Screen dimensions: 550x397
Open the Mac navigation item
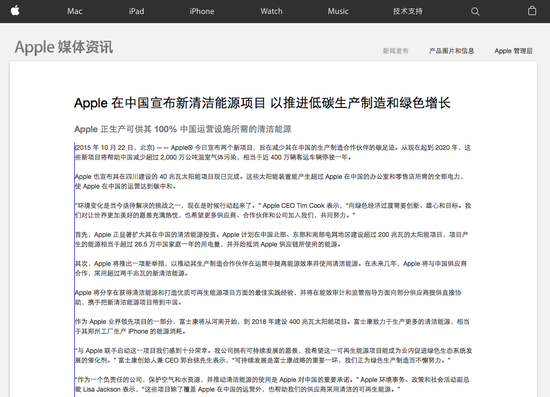(x=75, y=11)
